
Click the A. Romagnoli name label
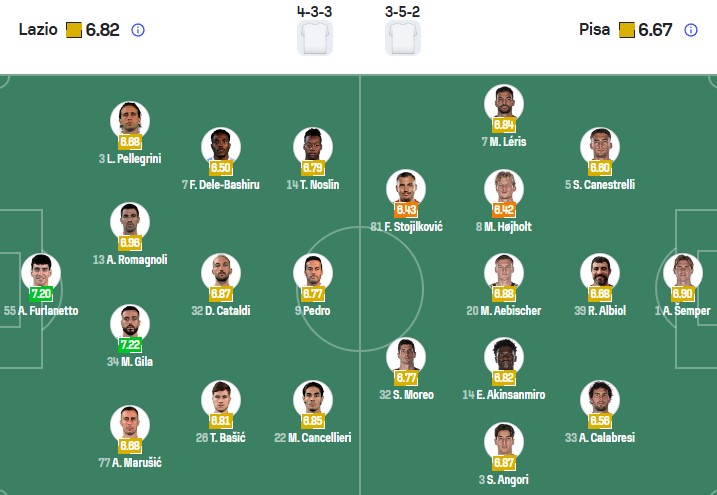click(x=130, y=260)
